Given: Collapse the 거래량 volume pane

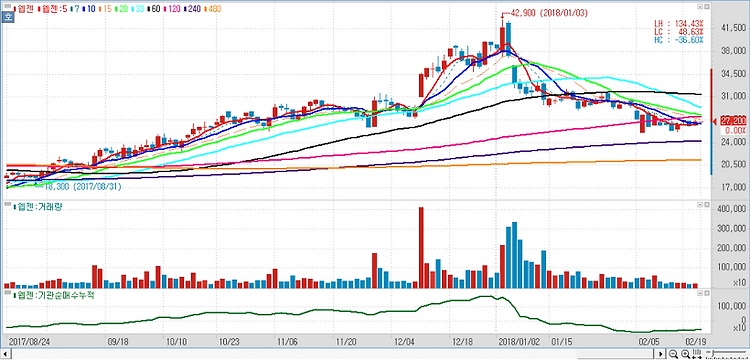Looking at the screenshot, I should 700,205.
